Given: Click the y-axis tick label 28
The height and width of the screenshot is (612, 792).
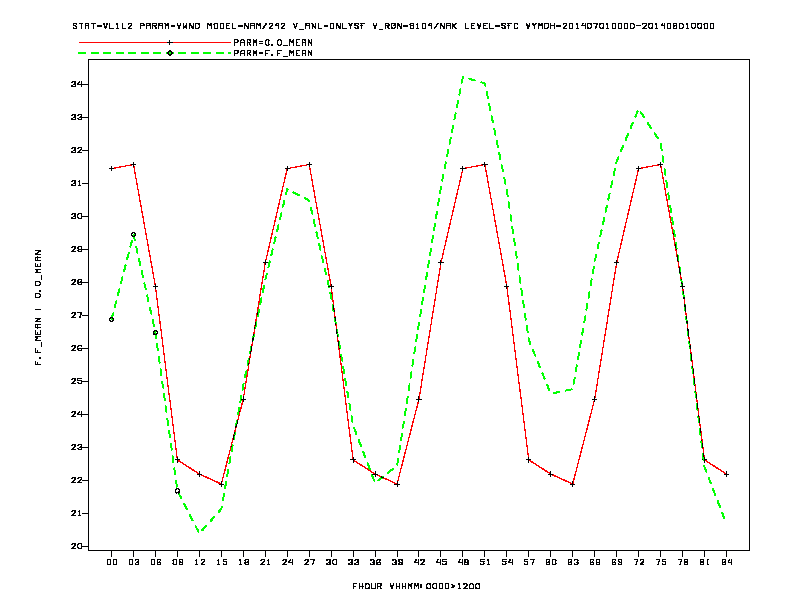Looking at the screenshot, I should point(77,282).
